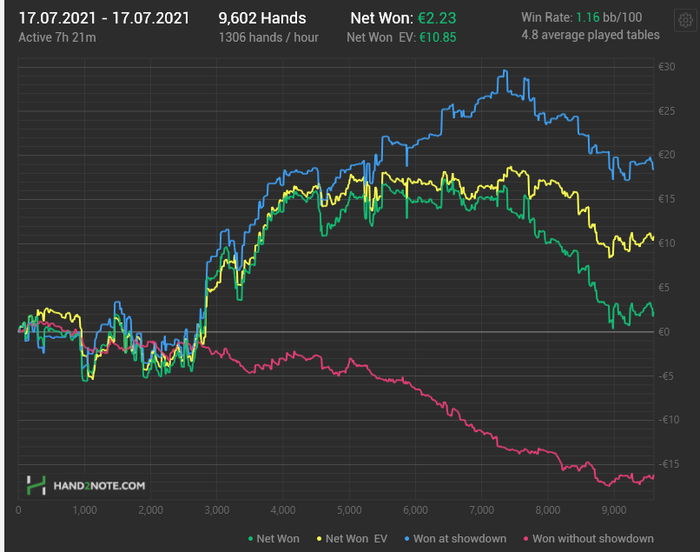700x552 pixels.
Task: Toggle the Won without showdown legend entry
Action: click(x=588, y=539)
